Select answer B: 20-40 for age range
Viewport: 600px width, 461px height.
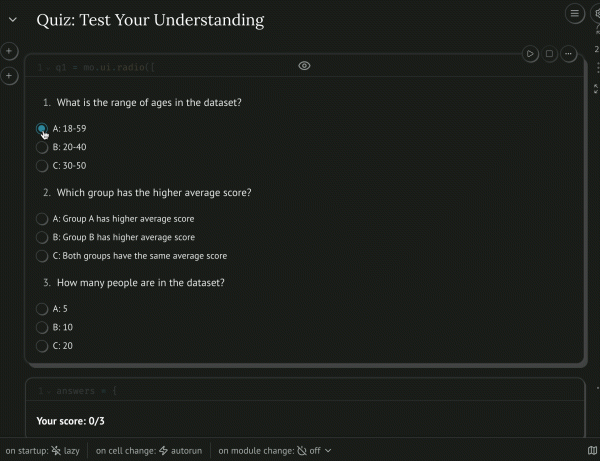[42, 148]
